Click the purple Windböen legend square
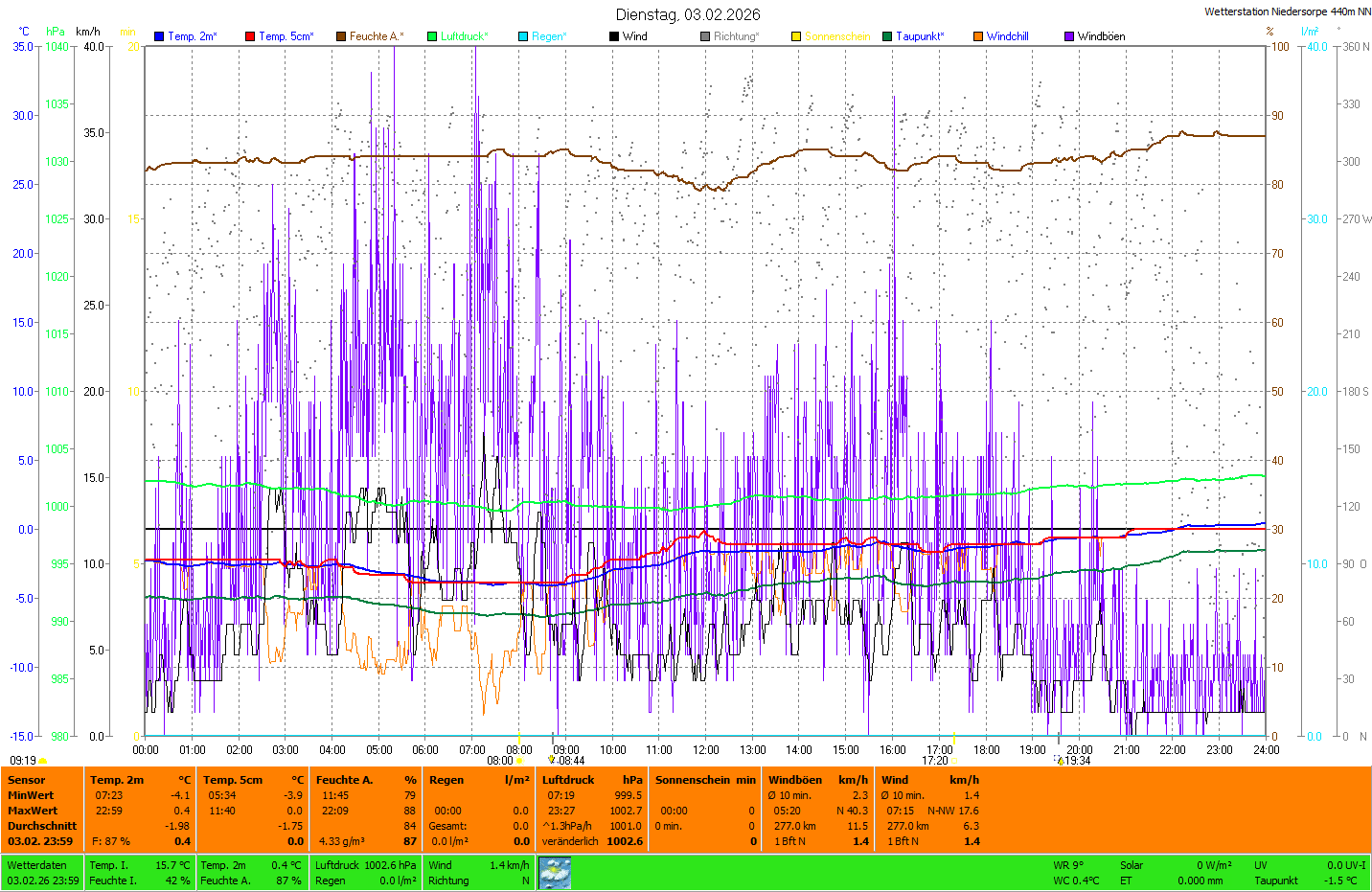Image resolution: width=1372 pixels, height=892 pixels. 1069,36
